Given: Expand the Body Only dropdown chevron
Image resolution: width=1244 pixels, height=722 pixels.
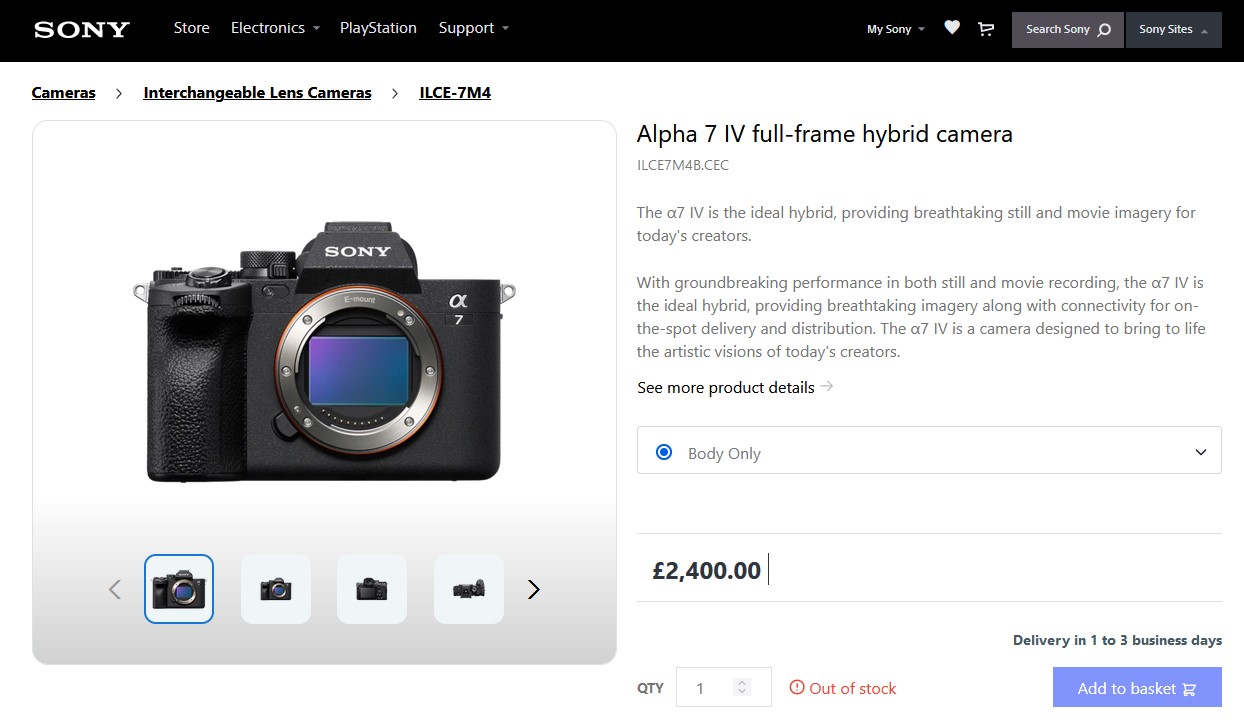Looking at the screenshot, I should [x=1201, y=452].
